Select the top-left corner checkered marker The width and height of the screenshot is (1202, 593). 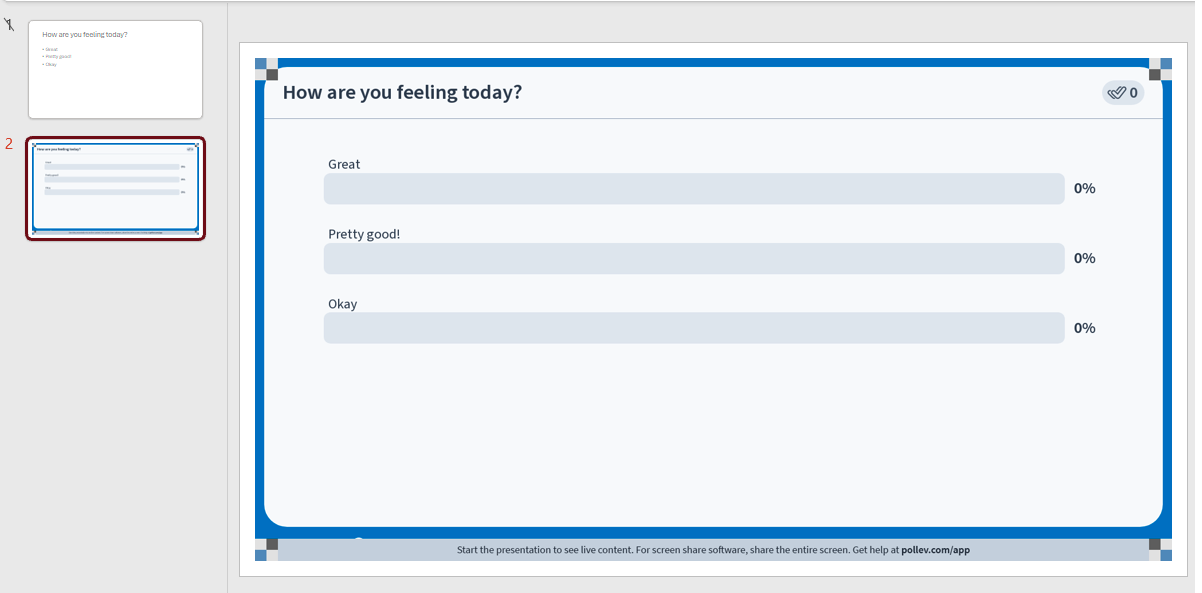(x=267, y=69)
